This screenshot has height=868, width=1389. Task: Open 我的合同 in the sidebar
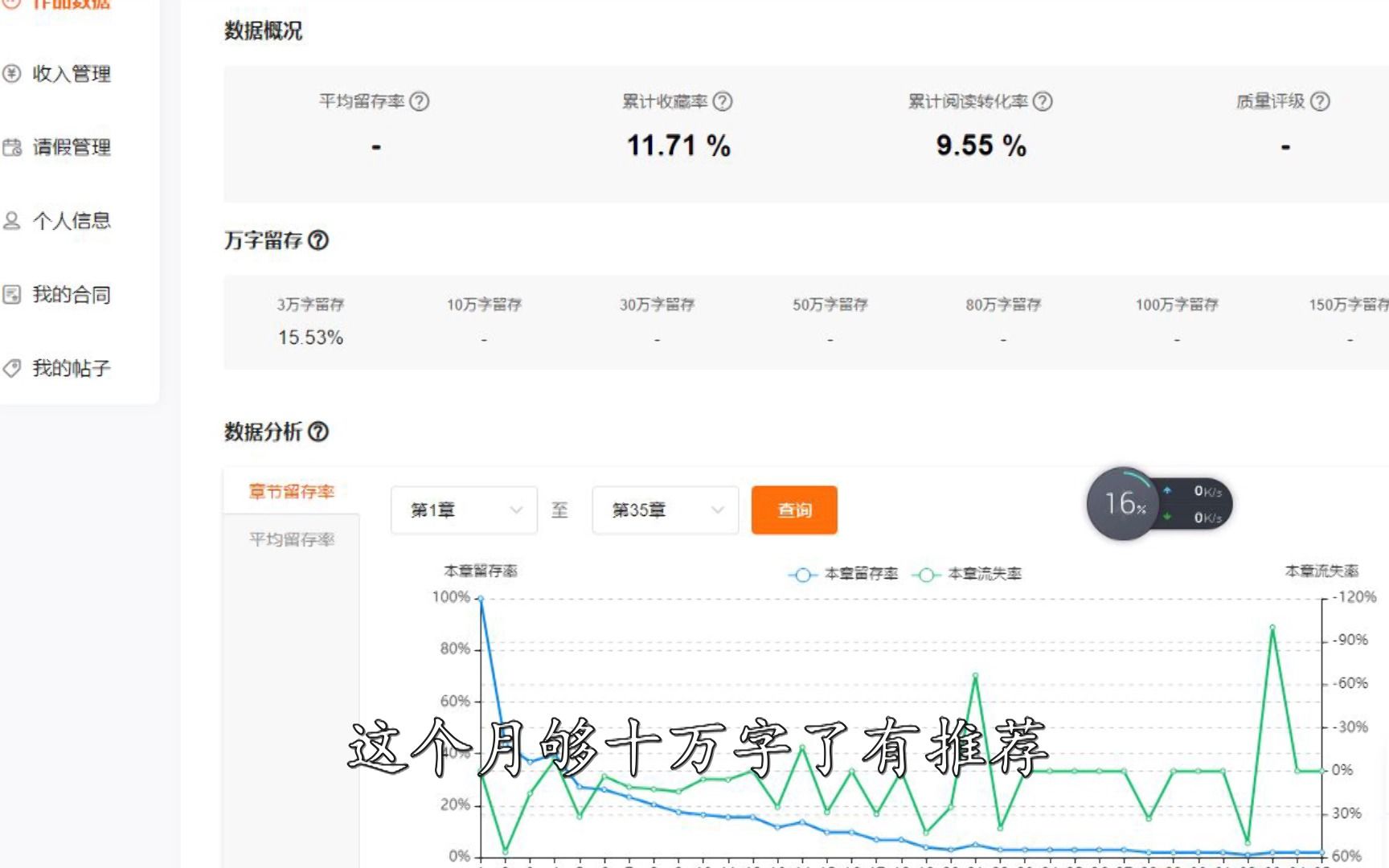click(71, 295)
